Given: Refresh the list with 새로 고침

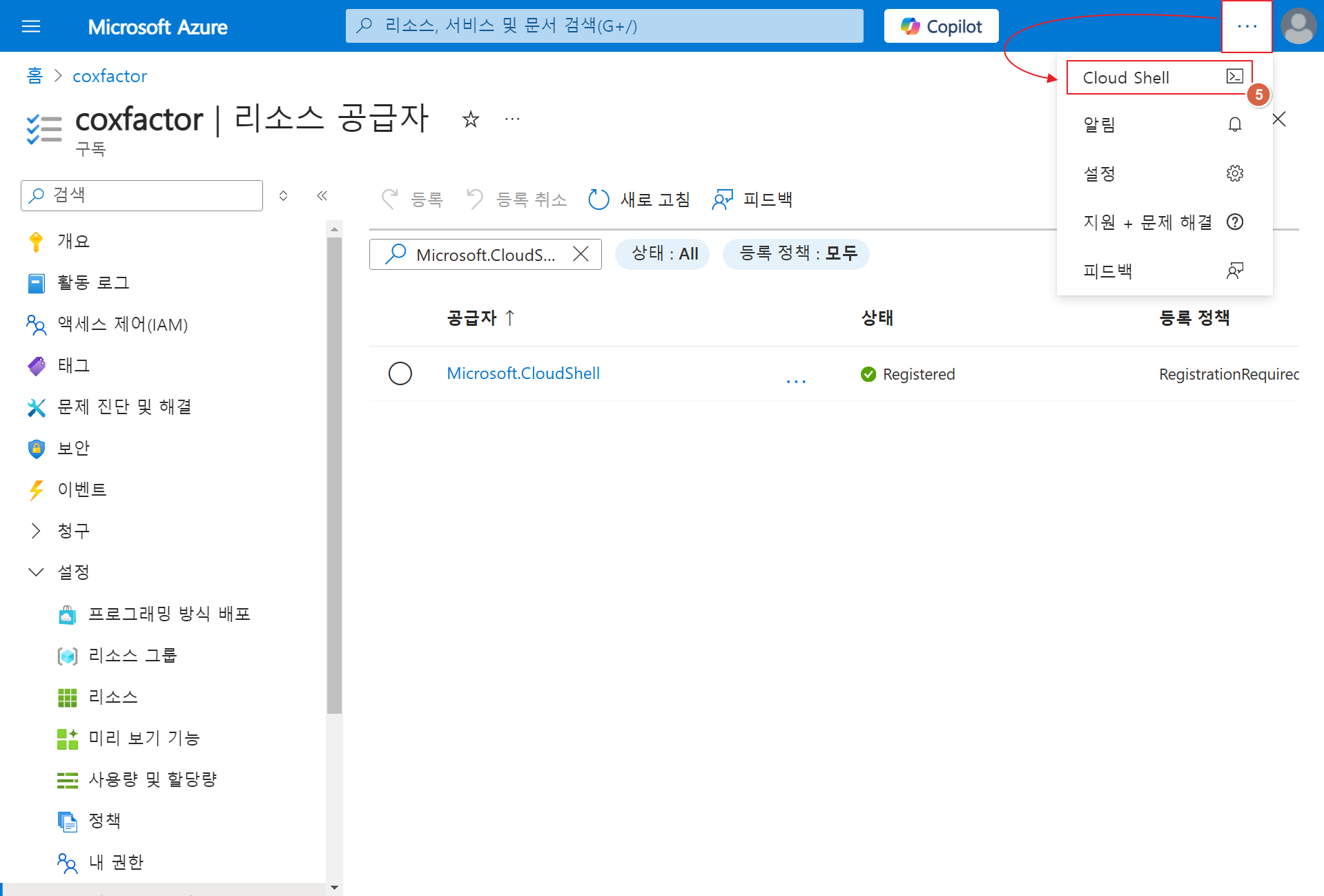Looking at the screenshot, I should click(x=639, y=199).
